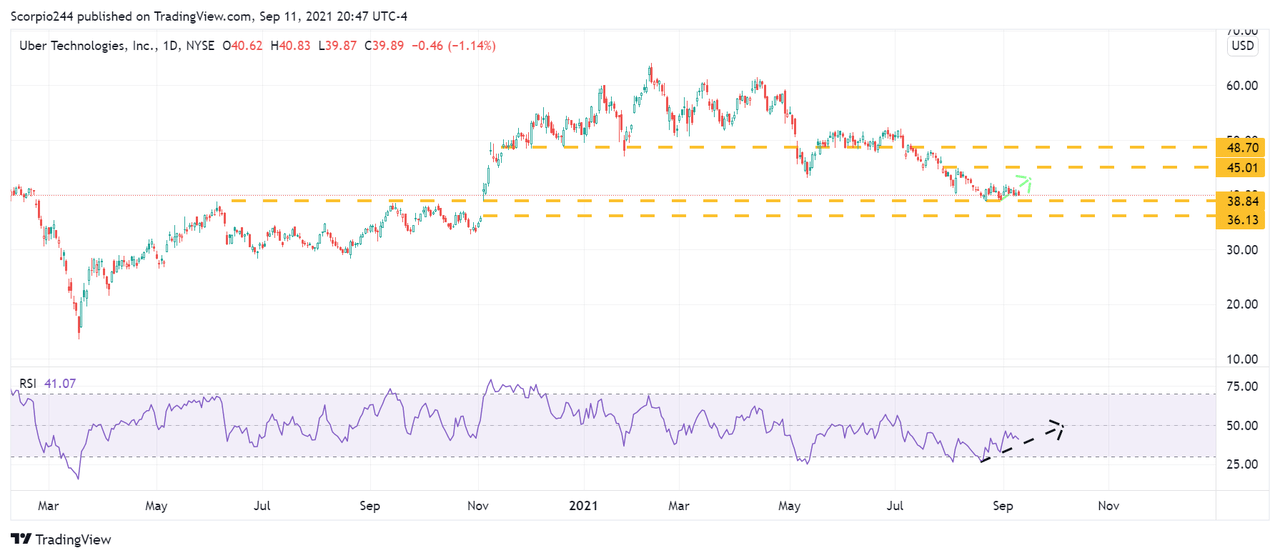This screenshot has width=1280, height=558.
Task: Click the open price O40.62 value
Action: point(243,46)
